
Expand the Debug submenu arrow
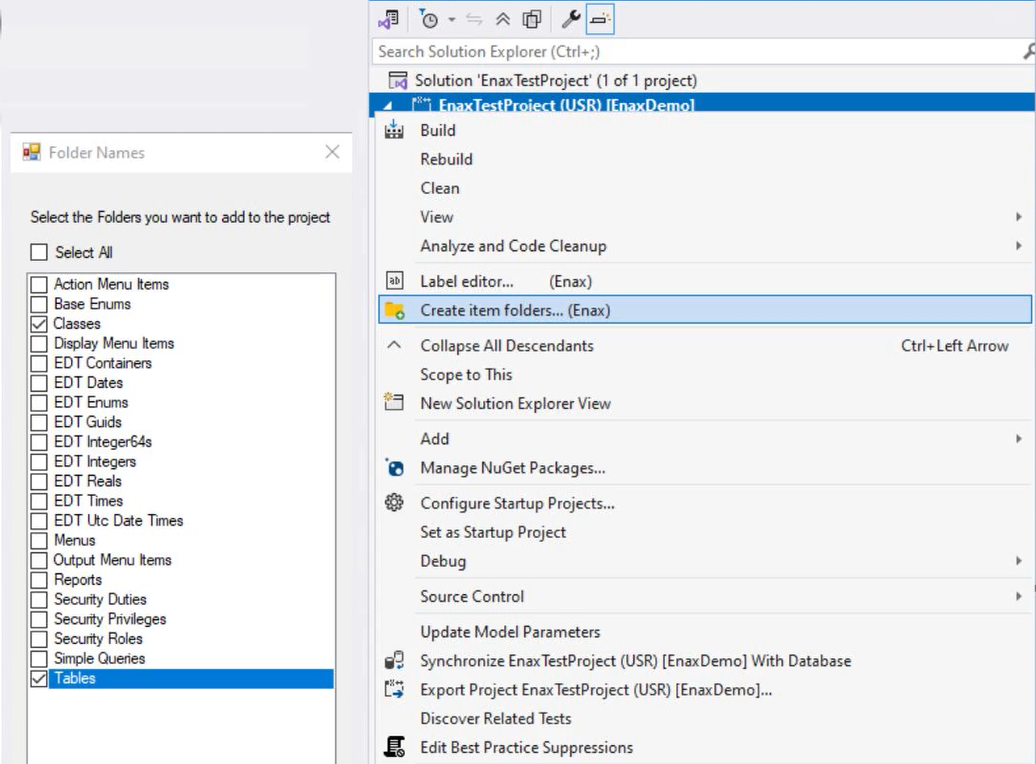click(1019, 561)
